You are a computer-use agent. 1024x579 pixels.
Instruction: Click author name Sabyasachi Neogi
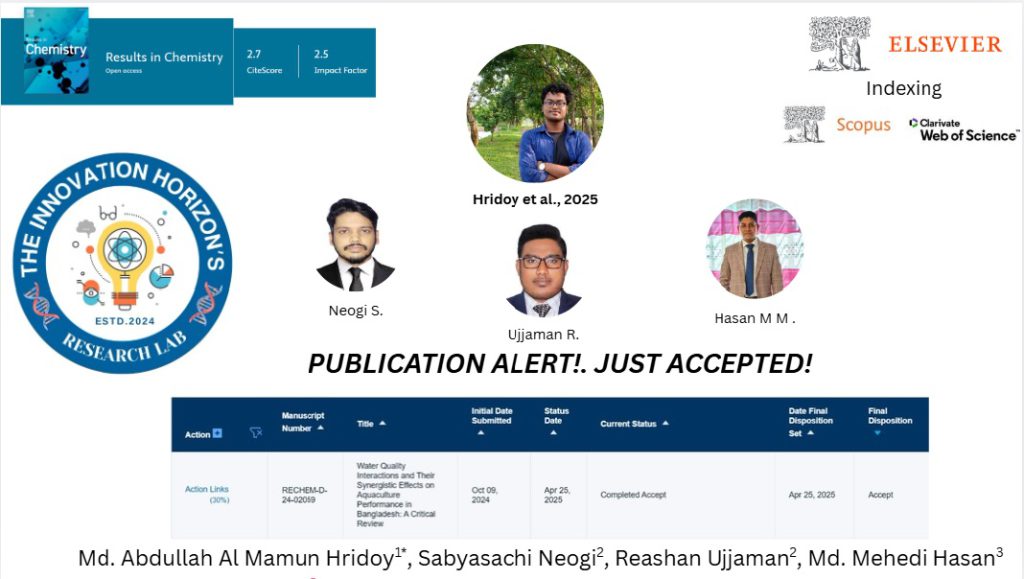(x=507, y=559)
